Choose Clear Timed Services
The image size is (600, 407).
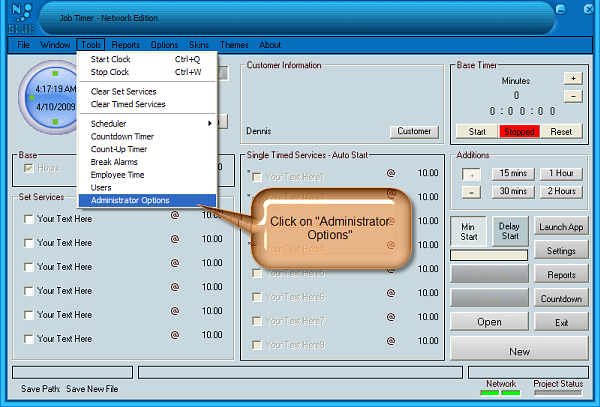[148, 104]
